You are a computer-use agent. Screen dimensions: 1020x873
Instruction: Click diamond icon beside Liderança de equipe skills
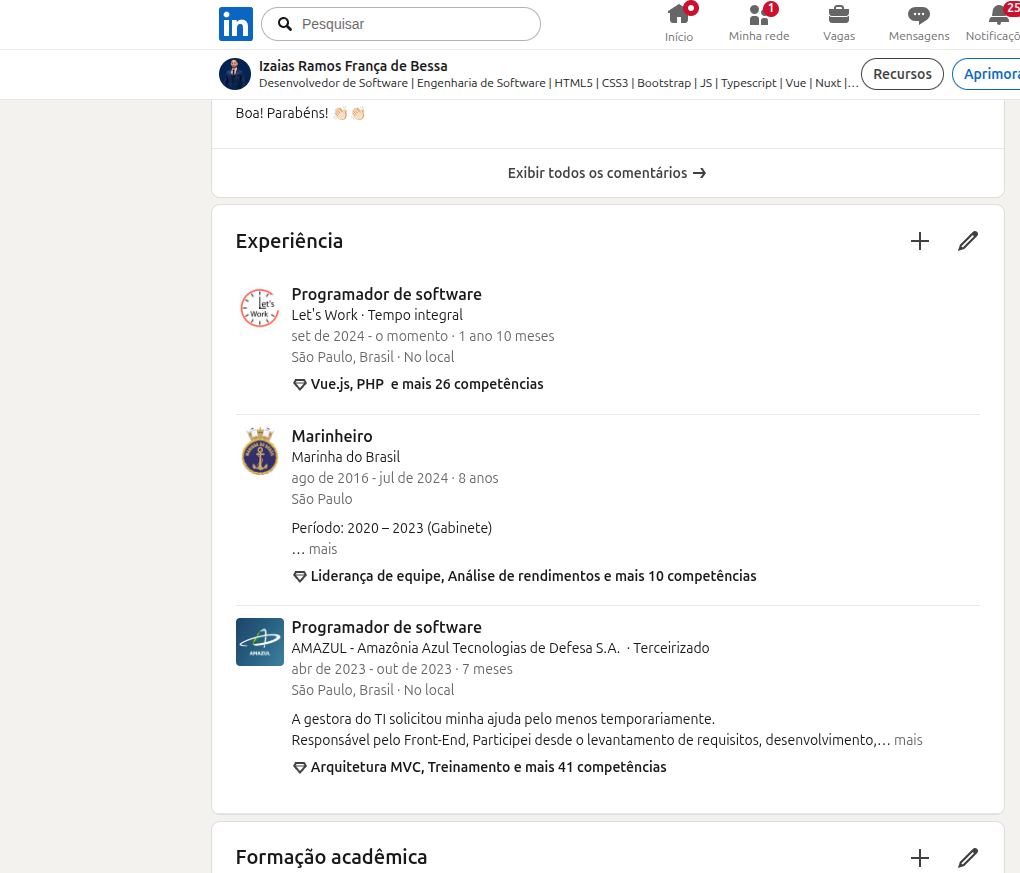click(x=299, y=576)
